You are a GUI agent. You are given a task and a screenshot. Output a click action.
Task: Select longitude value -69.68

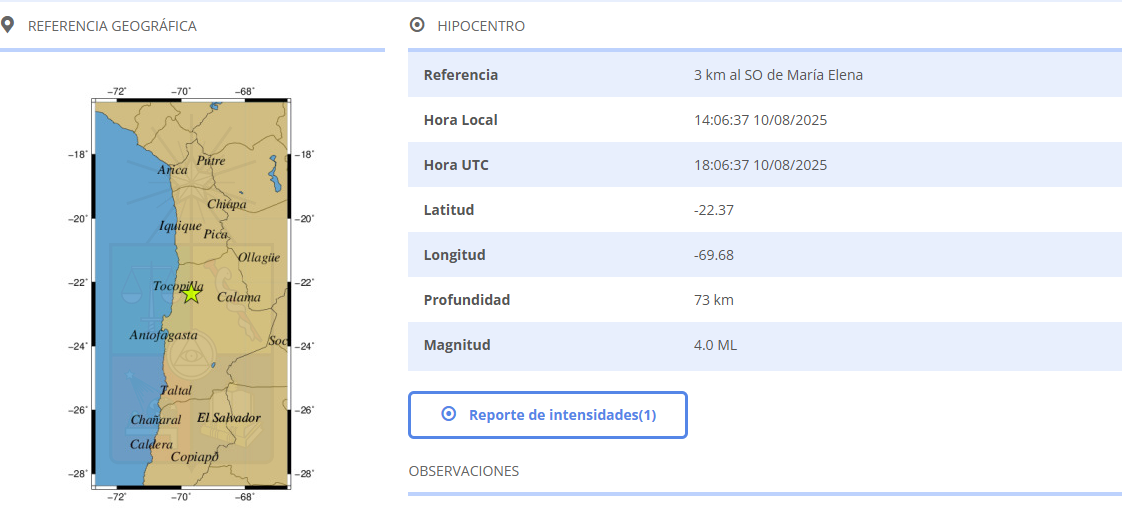pos(714,255)
